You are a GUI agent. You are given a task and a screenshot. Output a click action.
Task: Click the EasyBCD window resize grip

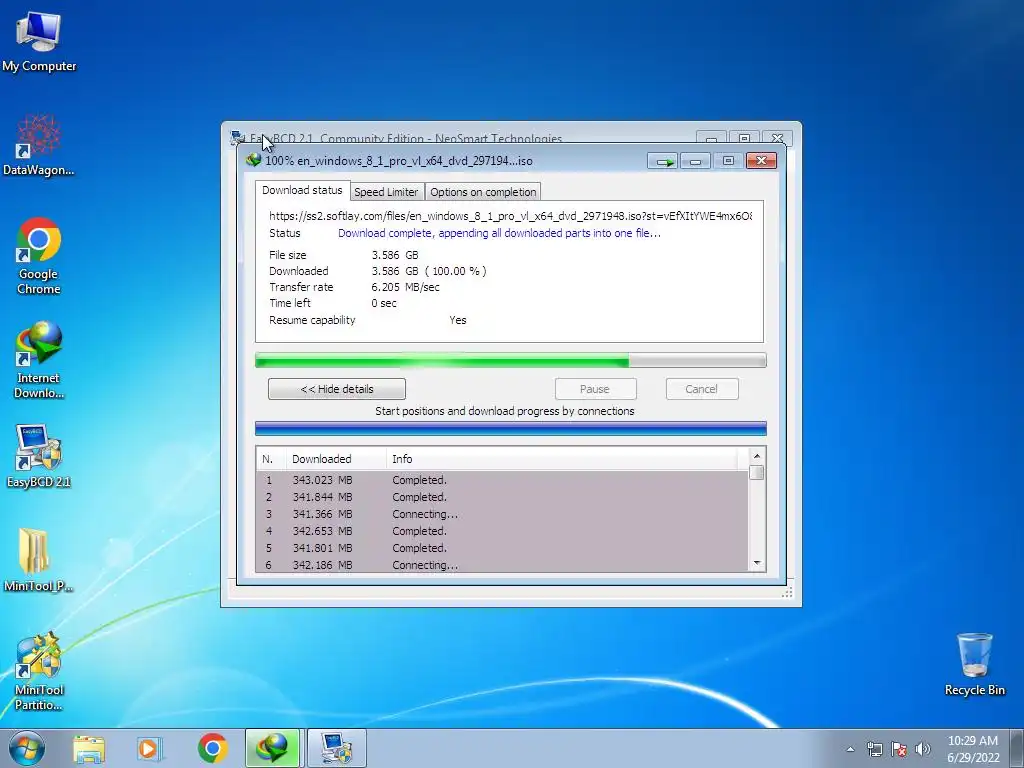pos(788,592)
